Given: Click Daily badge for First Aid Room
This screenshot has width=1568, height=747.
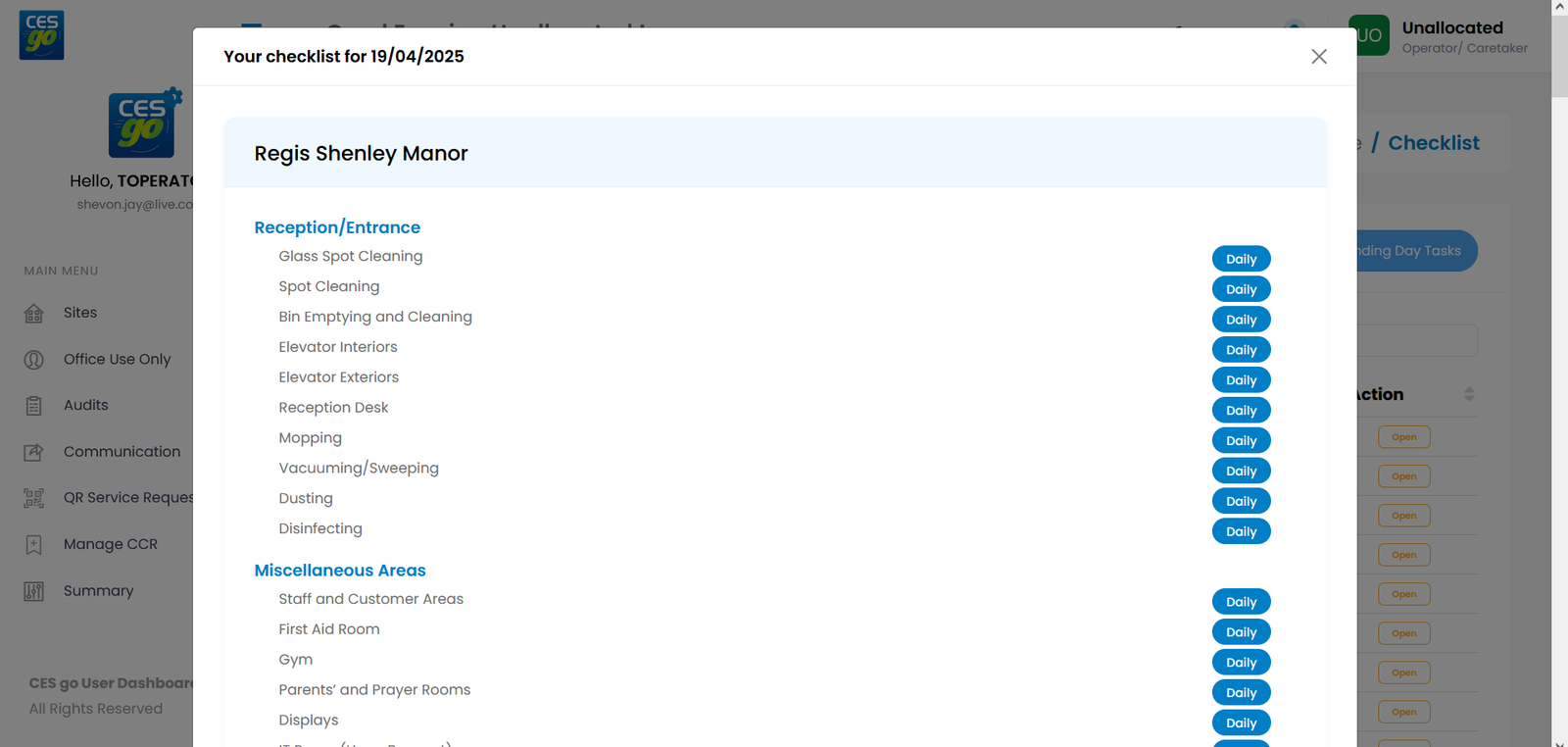Looking at the screenshot, I should point(1241,632).
